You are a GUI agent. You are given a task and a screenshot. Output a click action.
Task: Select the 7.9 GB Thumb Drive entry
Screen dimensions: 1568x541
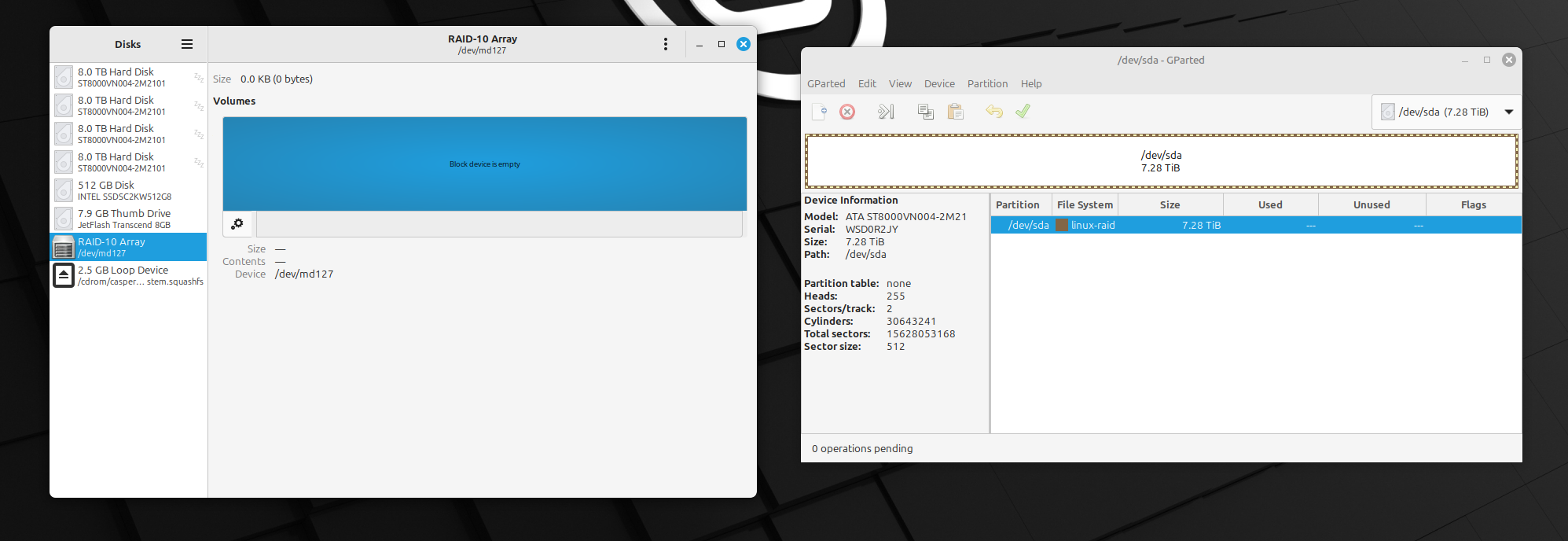pos(129,219)
